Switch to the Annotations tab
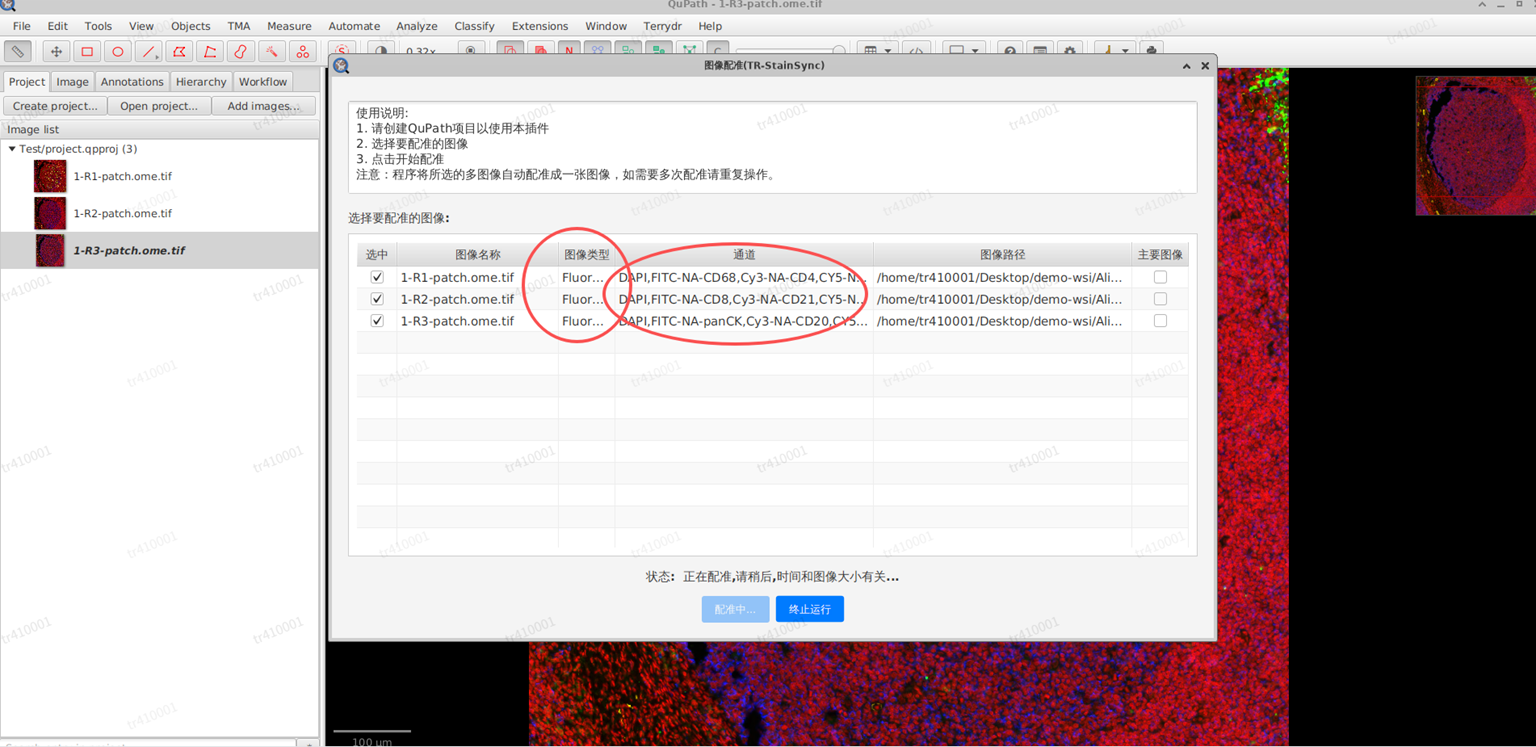 coord(131,82)
